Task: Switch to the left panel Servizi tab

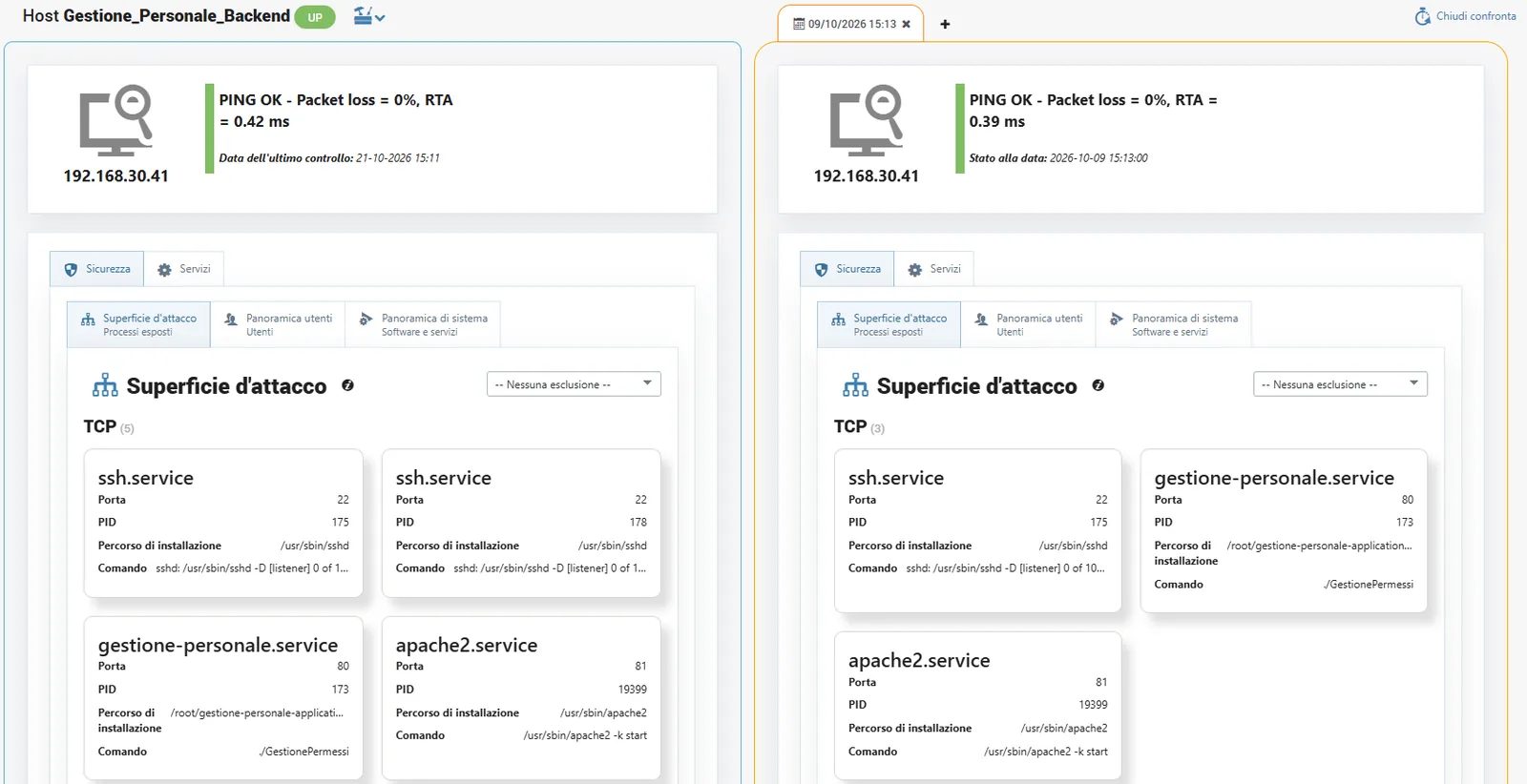Action: 184,269
